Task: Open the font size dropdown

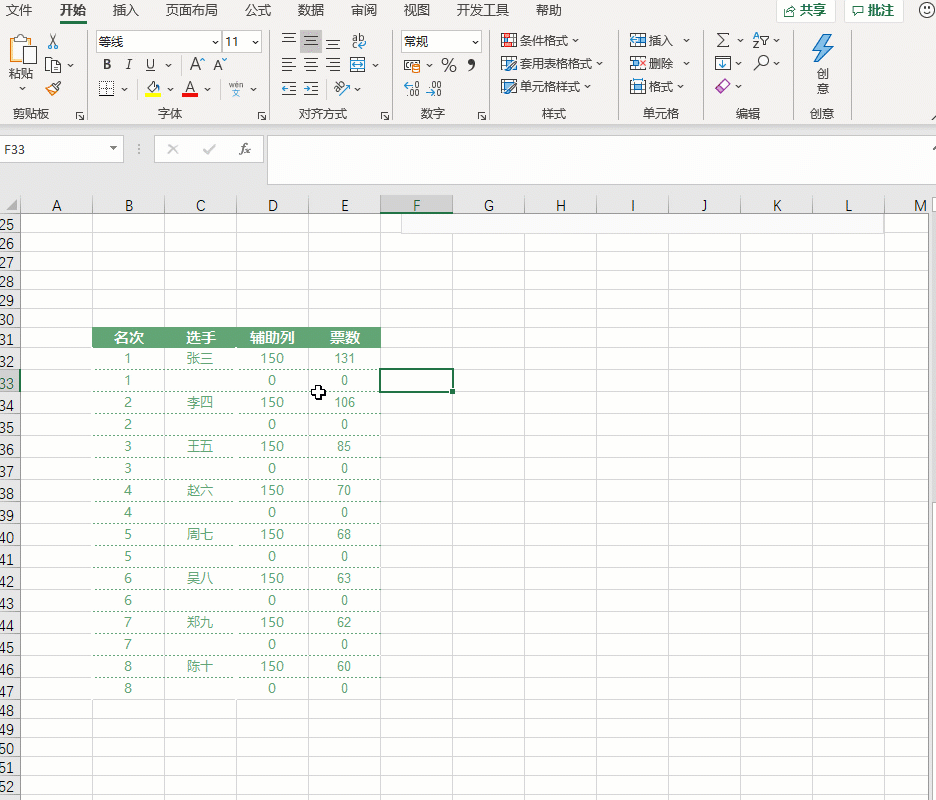Action: 255,42
